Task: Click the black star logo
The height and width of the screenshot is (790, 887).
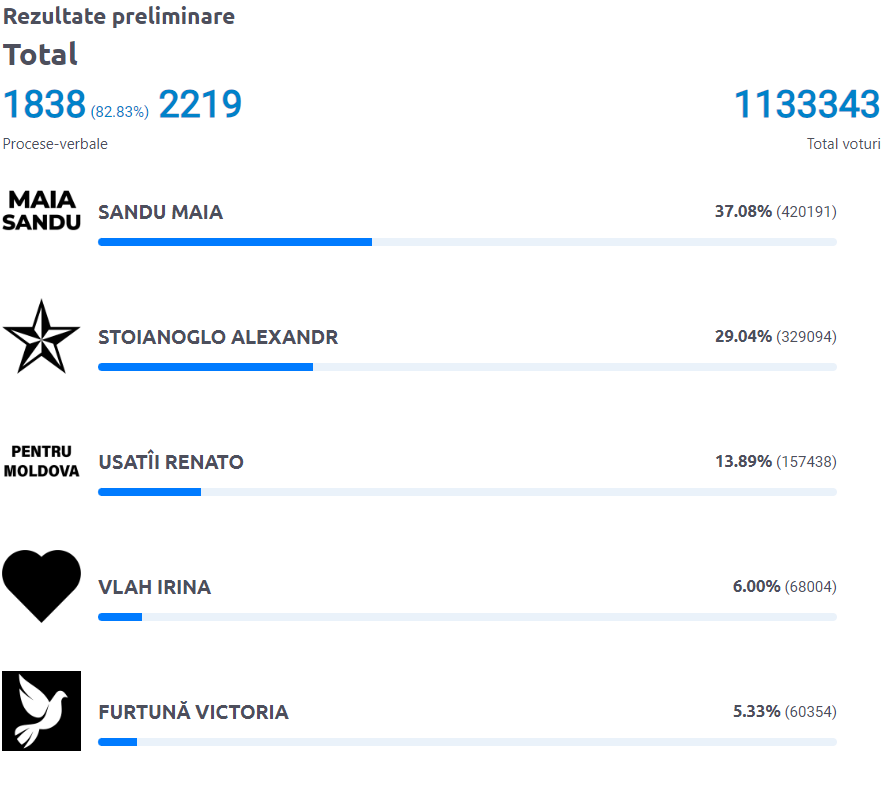Action: [x=41, y=336]
